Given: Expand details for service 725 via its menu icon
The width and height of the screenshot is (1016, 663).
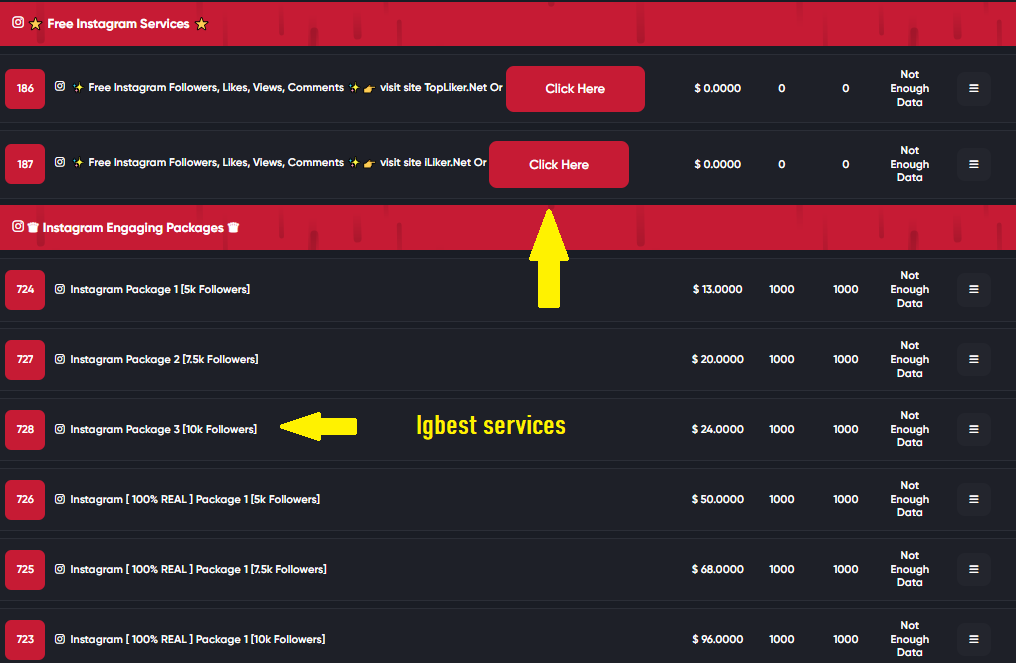Looking at the screenshot, I should pyautogui.click(x=973, y=569).
